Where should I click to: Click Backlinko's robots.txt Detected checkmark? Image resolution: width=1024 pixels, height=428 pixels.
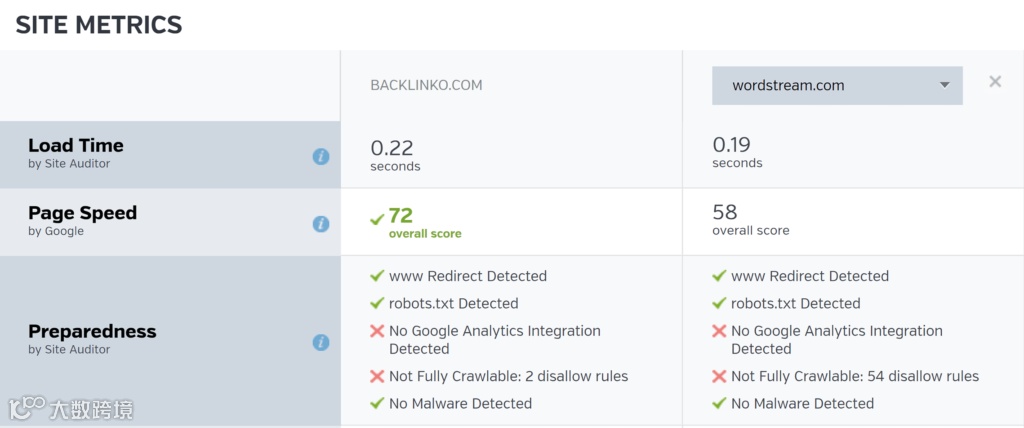click(x=377, y=303)
